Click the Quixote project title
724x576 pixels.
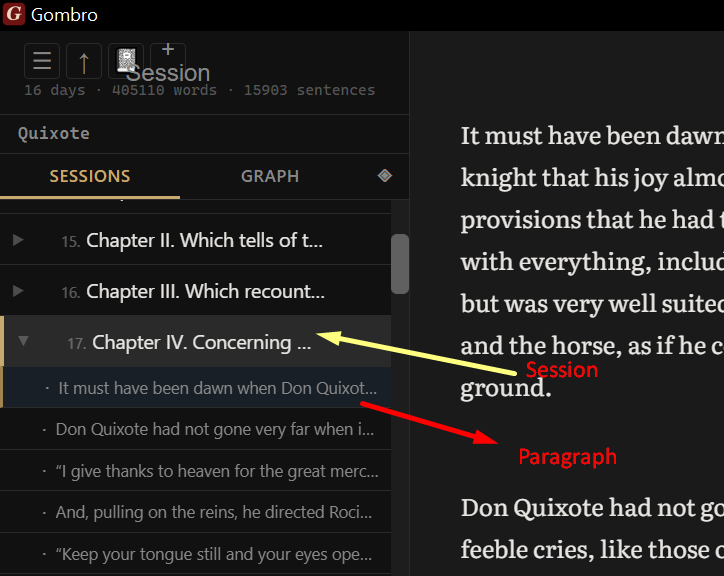[54, 133]
